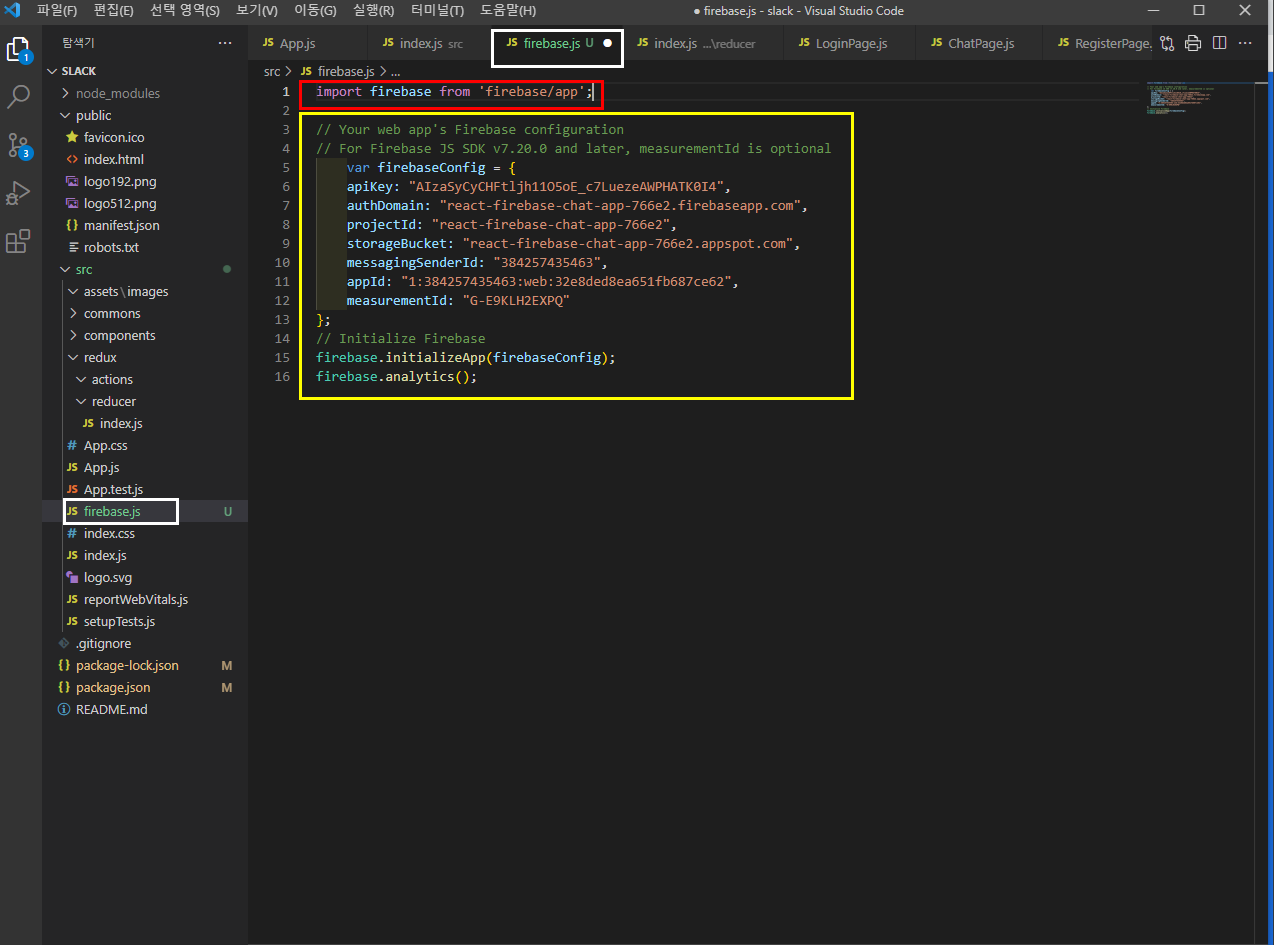This screenshot has width=1274, height=945.
Task: Open the 도움말(H) menu
Action: [507, 11]
